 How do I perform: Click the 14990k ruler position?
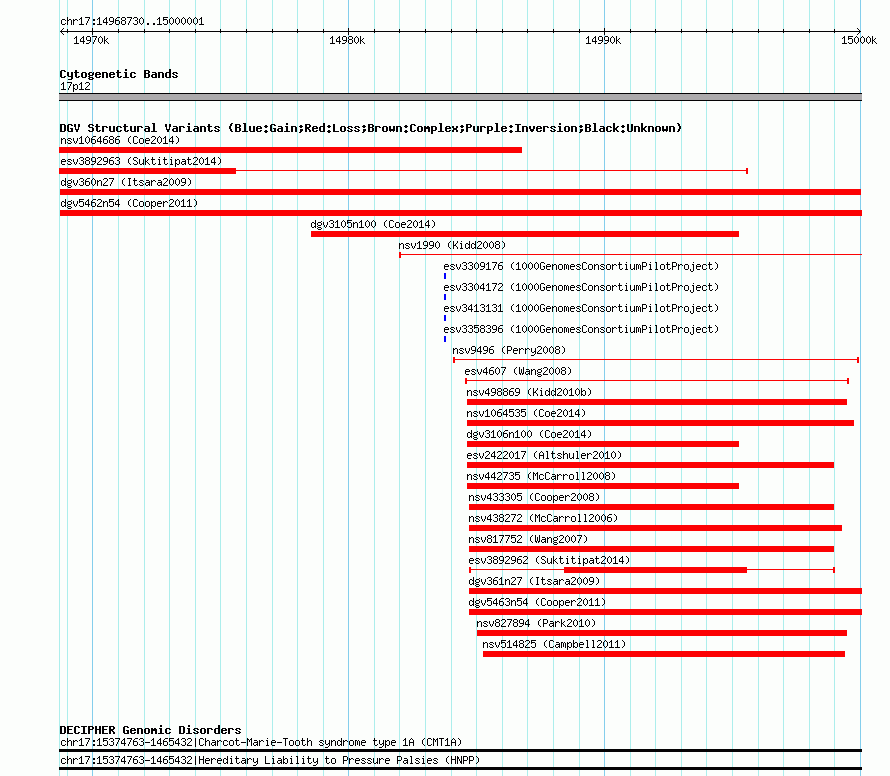coord(603,40)
